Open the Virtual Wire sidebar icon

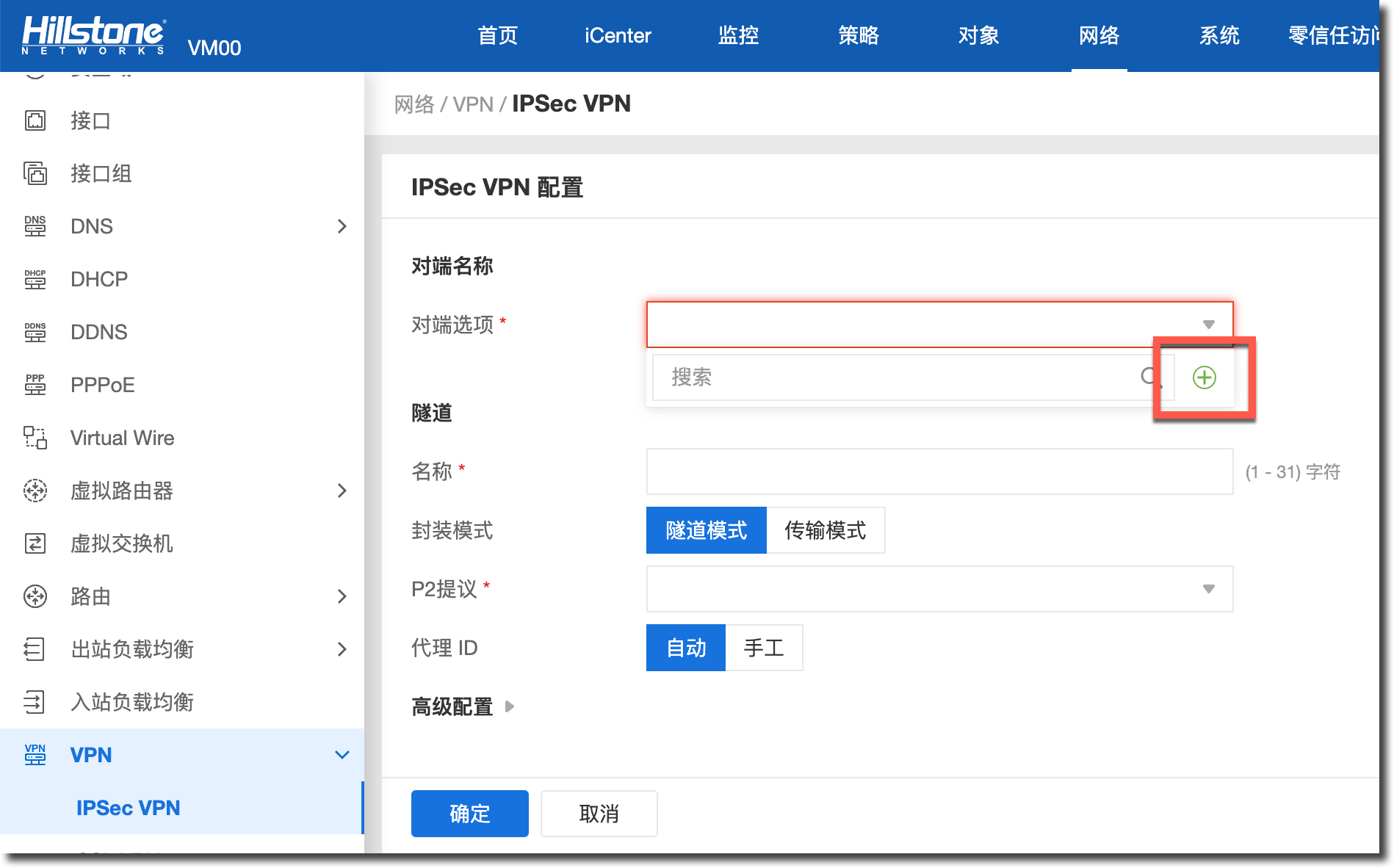coord(35,438)
